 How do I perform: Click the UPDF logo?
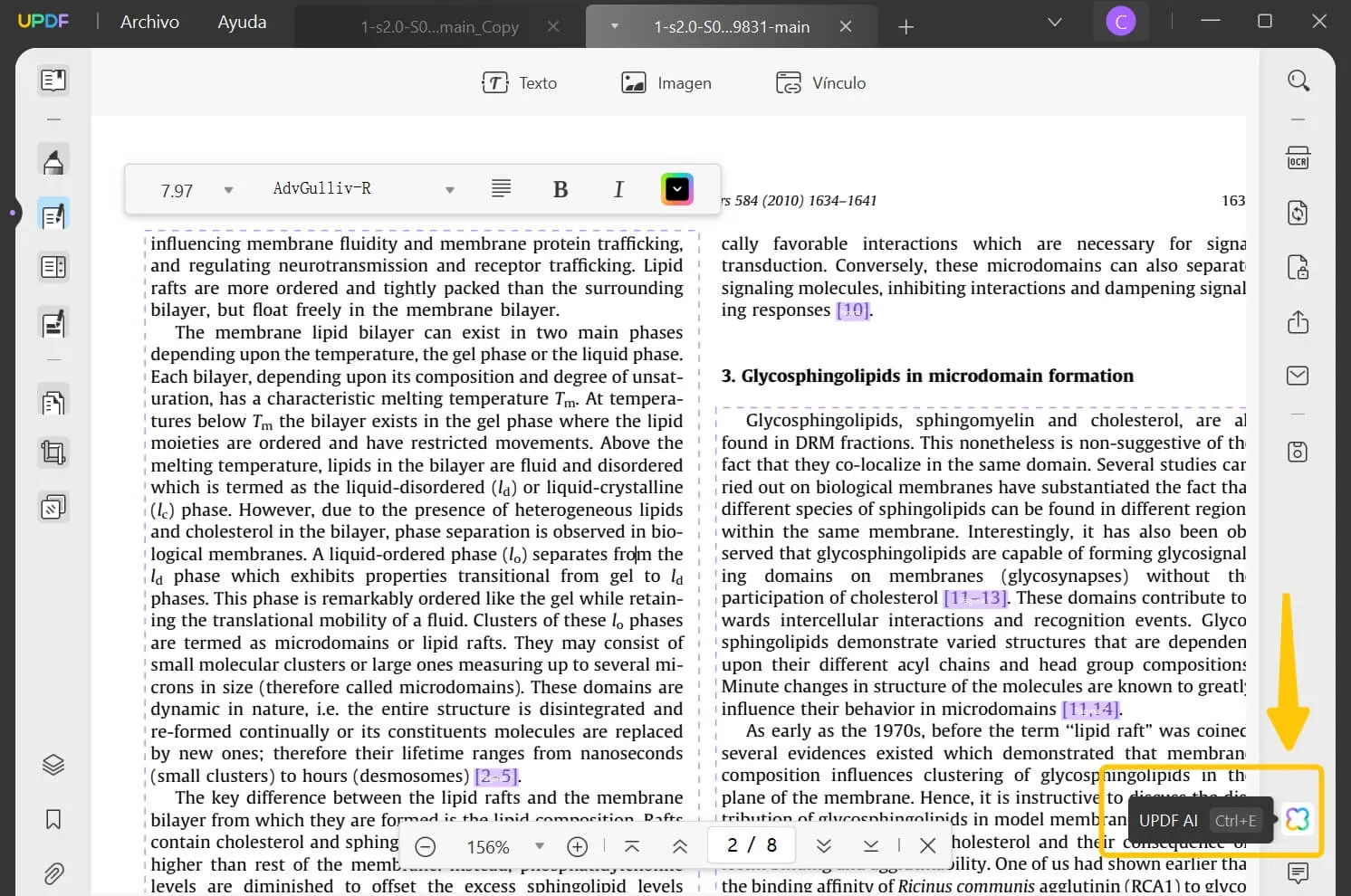click(x=43, y=21)
